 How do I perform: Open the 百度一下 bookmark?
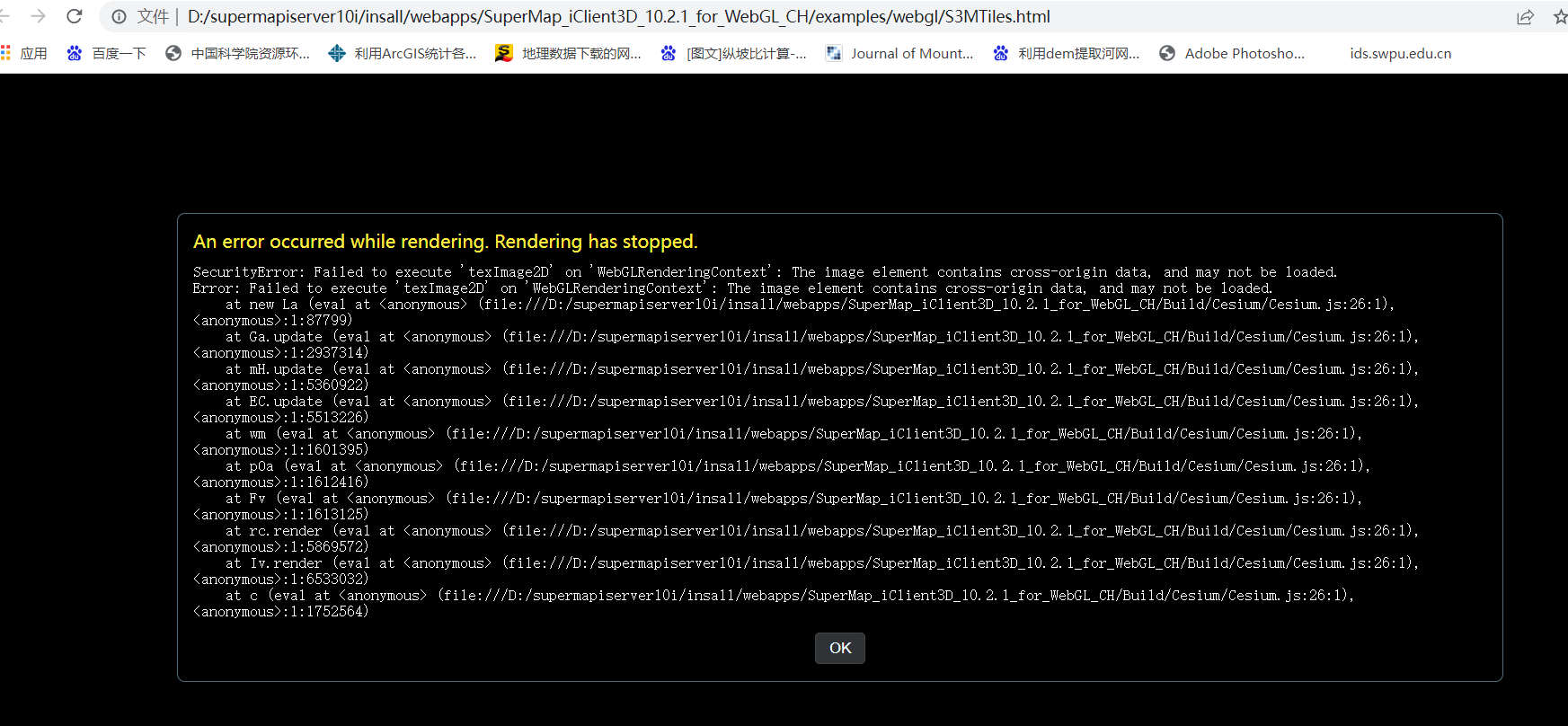pyautogui.click(x=107, y=53)
